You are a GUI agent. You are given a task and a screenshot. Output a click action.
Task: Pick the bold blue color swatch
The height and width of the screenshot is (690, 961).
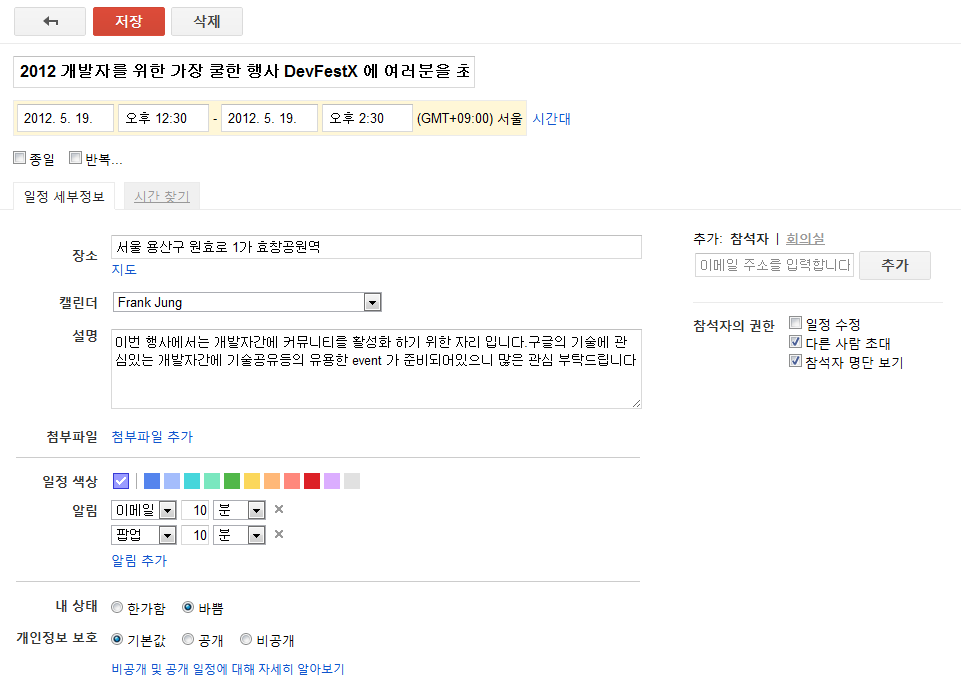pos(152,481)
